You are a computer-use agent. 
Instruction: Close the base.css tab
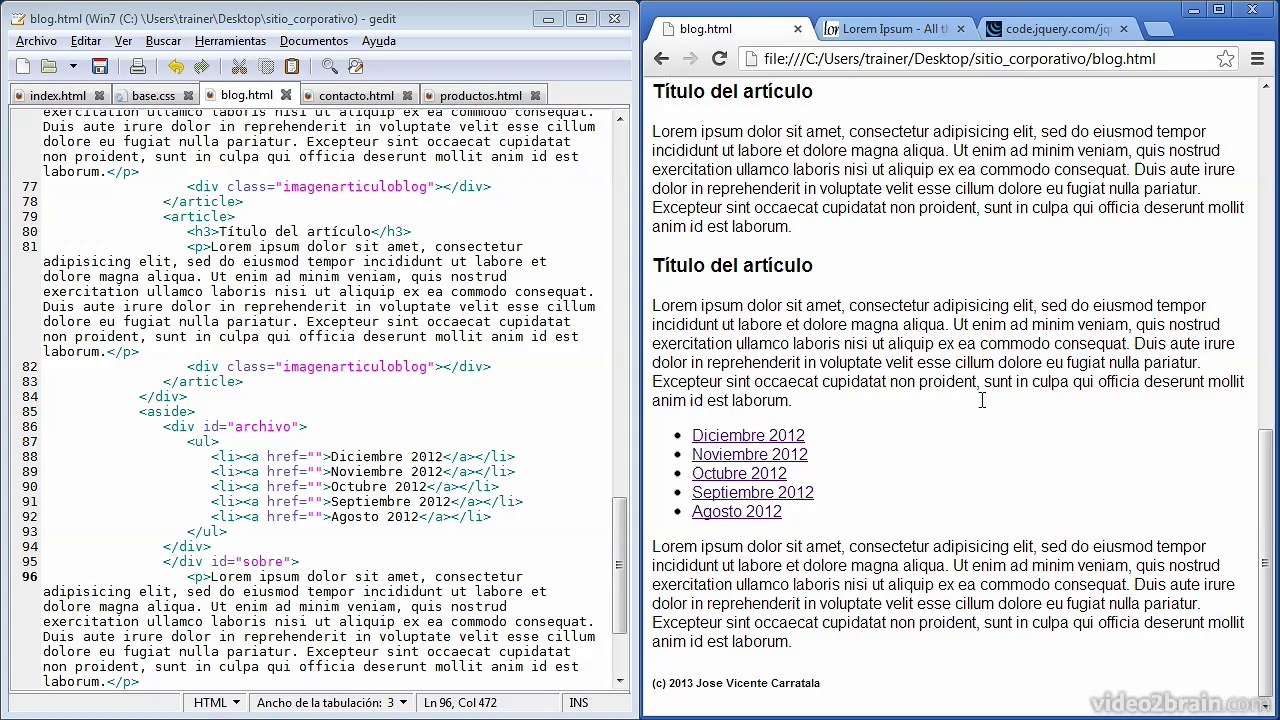click(x=188, y=96)
